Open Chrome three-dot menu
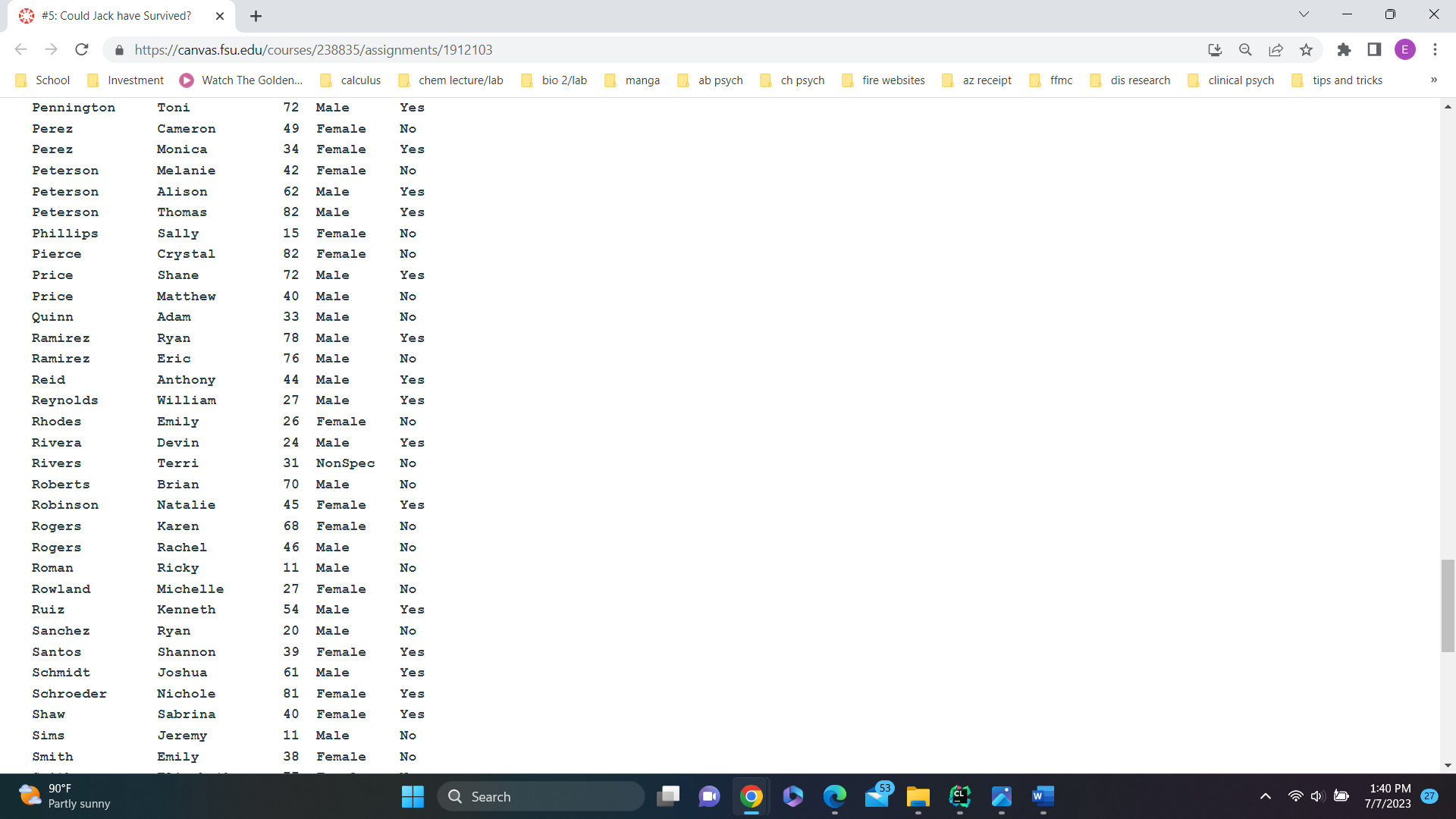The width and height of the screenshot is (1456, 819). pos(1435,50)
